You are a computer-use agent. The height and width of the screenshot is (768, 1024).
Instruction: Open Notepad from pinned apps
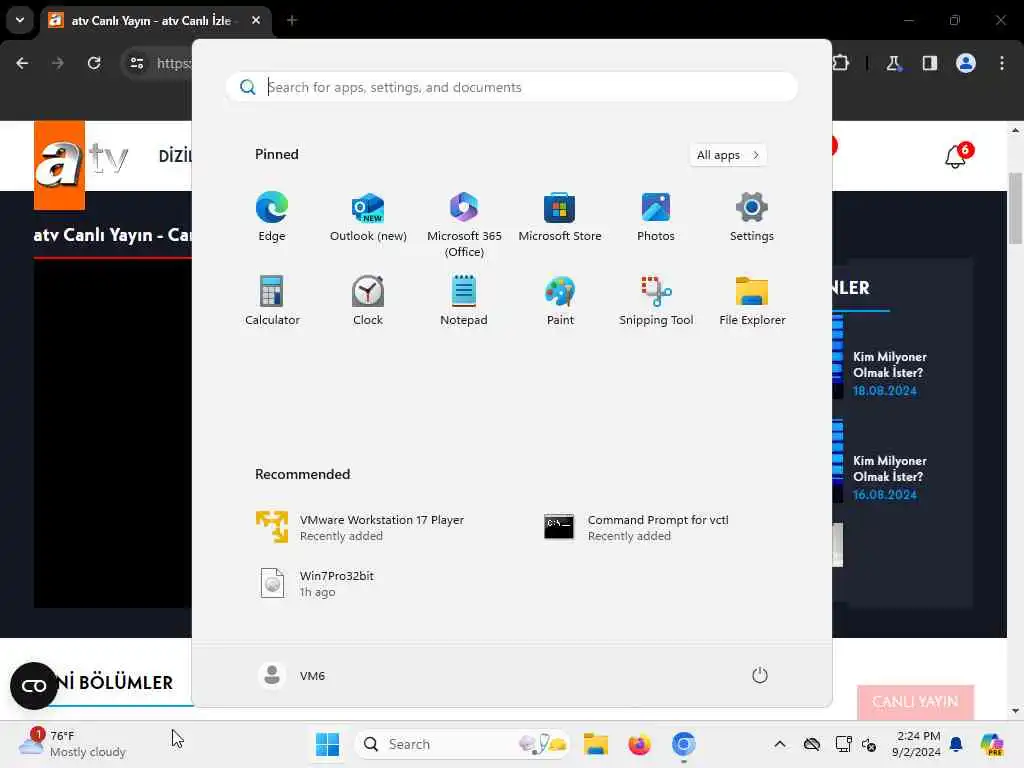(464, 300)
